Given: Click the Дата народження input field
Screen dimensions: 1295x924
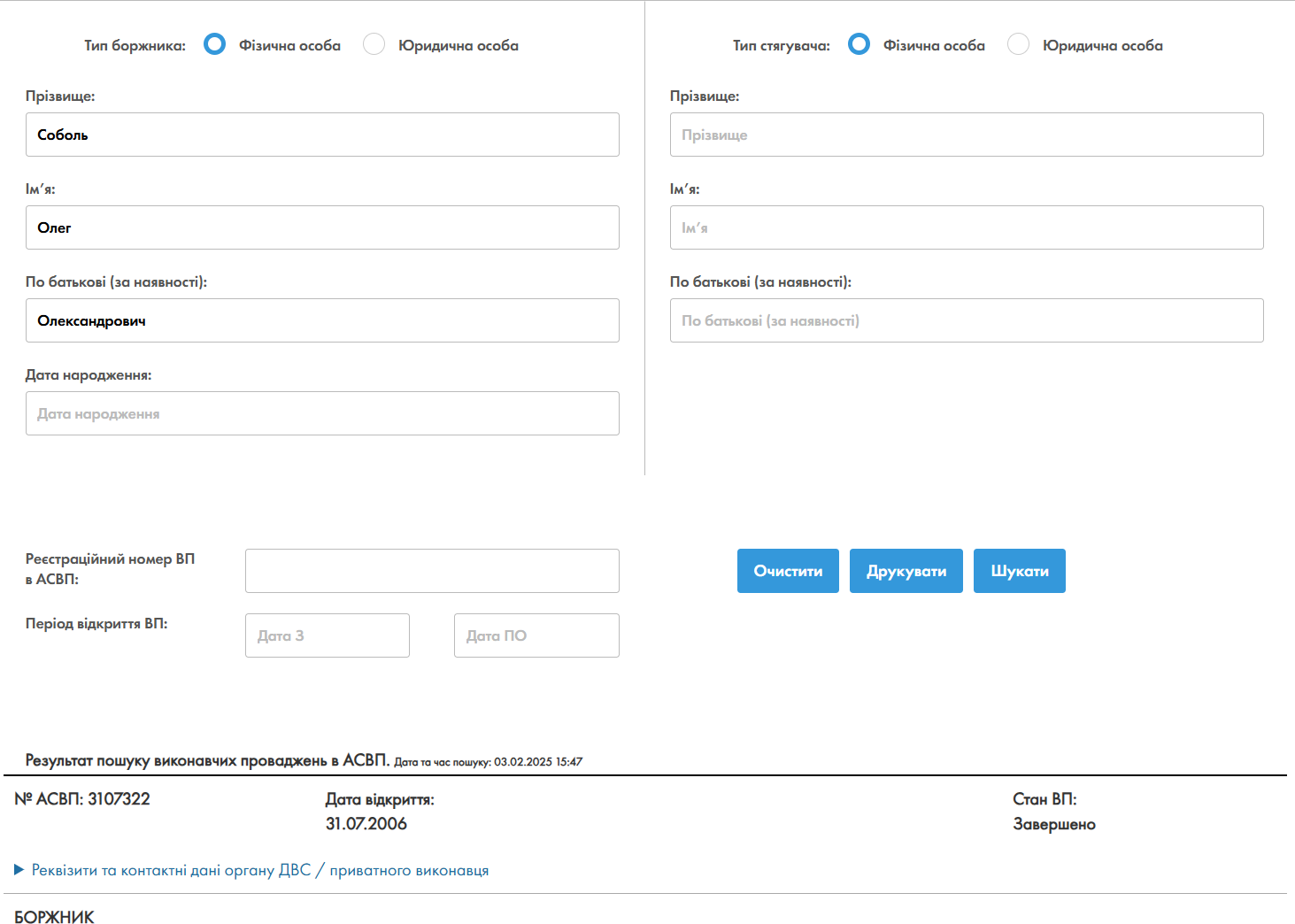Looking at the screenshot, I should [322, 413].
